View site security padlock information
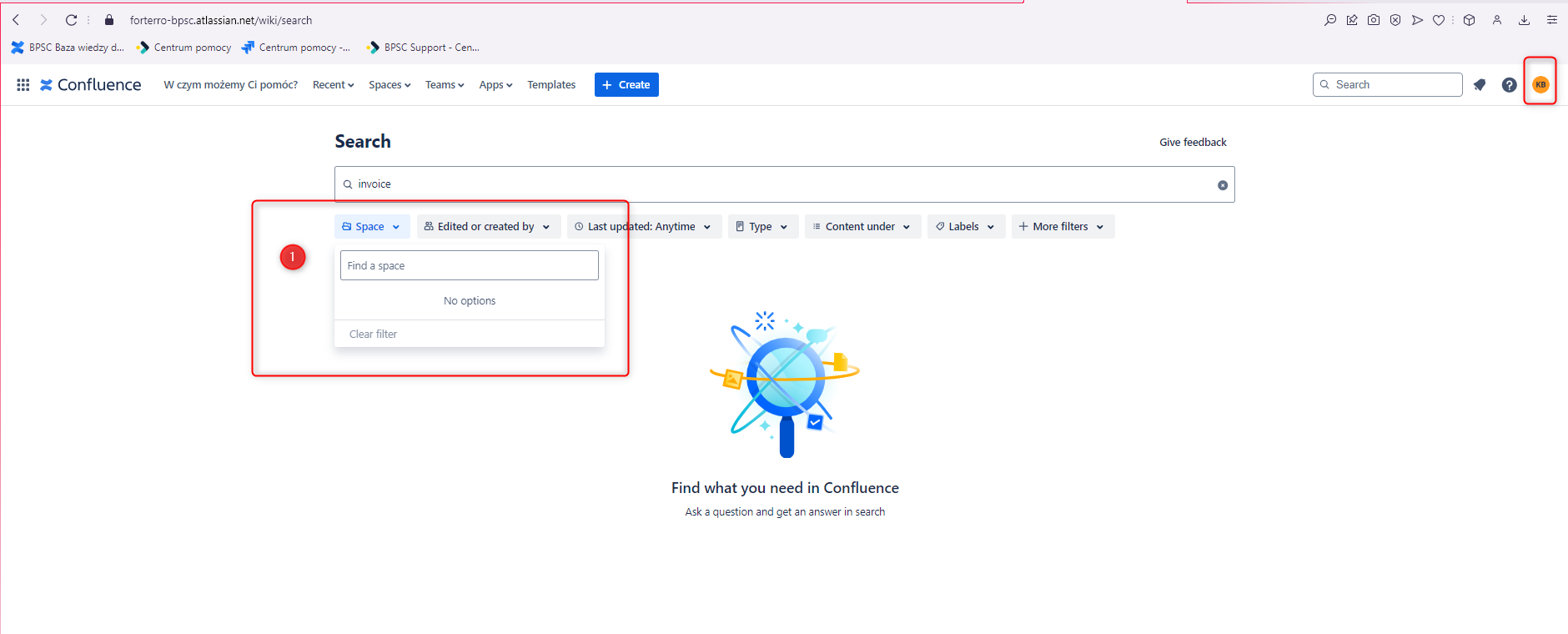The height and width of the screenshot is (634, 1568). click(x=109, y=20)
